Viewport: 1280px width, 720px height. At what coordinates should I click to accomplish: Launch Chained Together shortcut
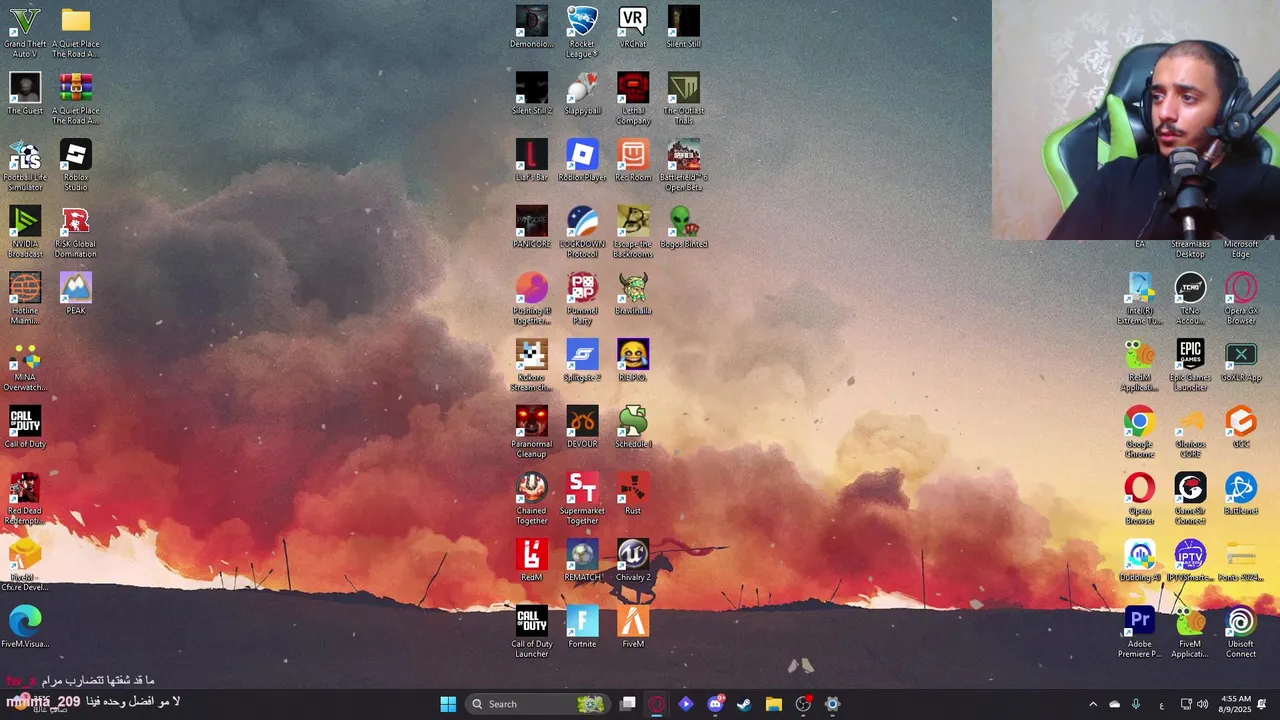(532, 498)
